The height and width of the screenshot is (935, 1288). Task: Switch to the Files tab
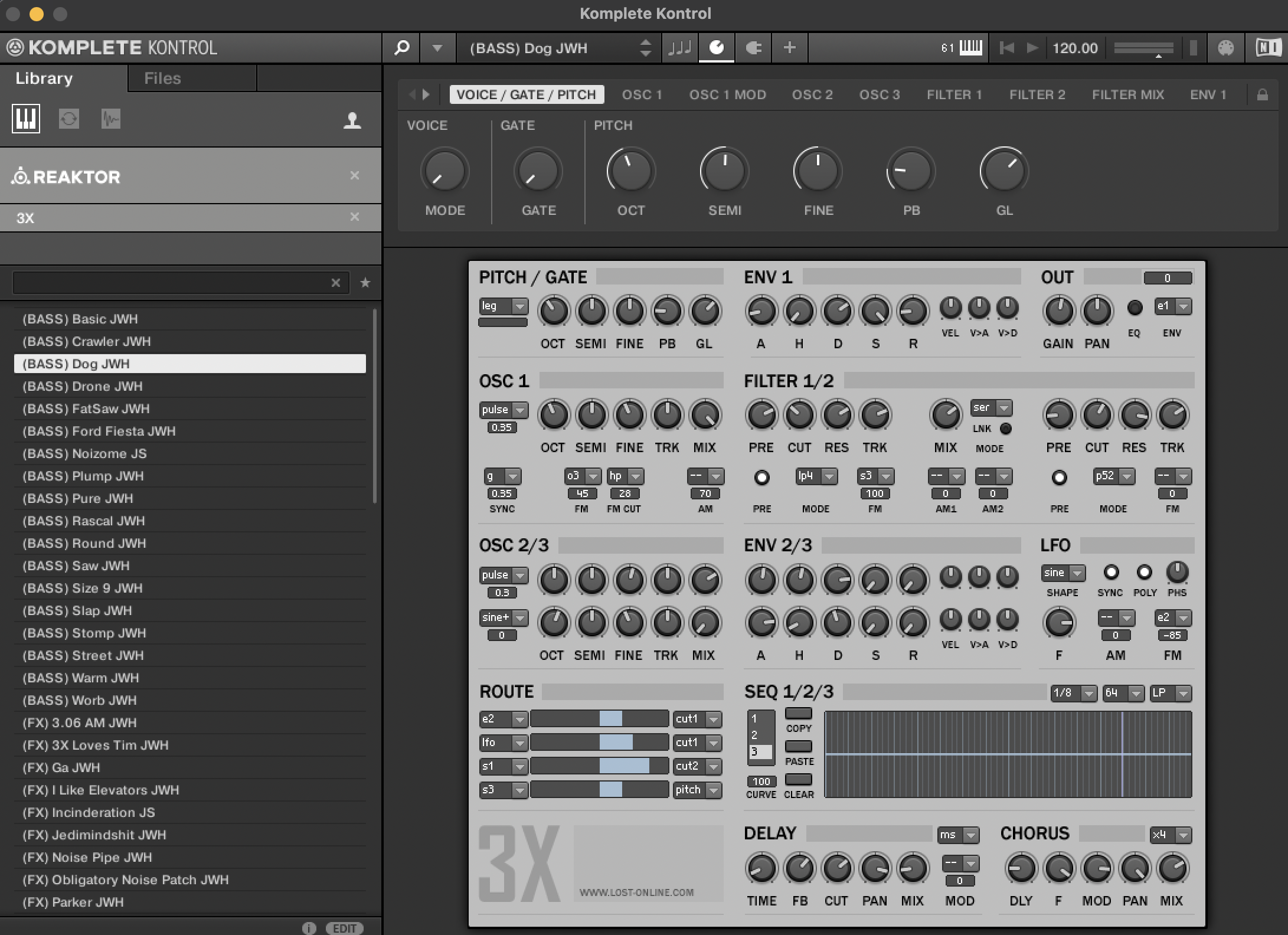pyautogui.click(x=162, y=79)
